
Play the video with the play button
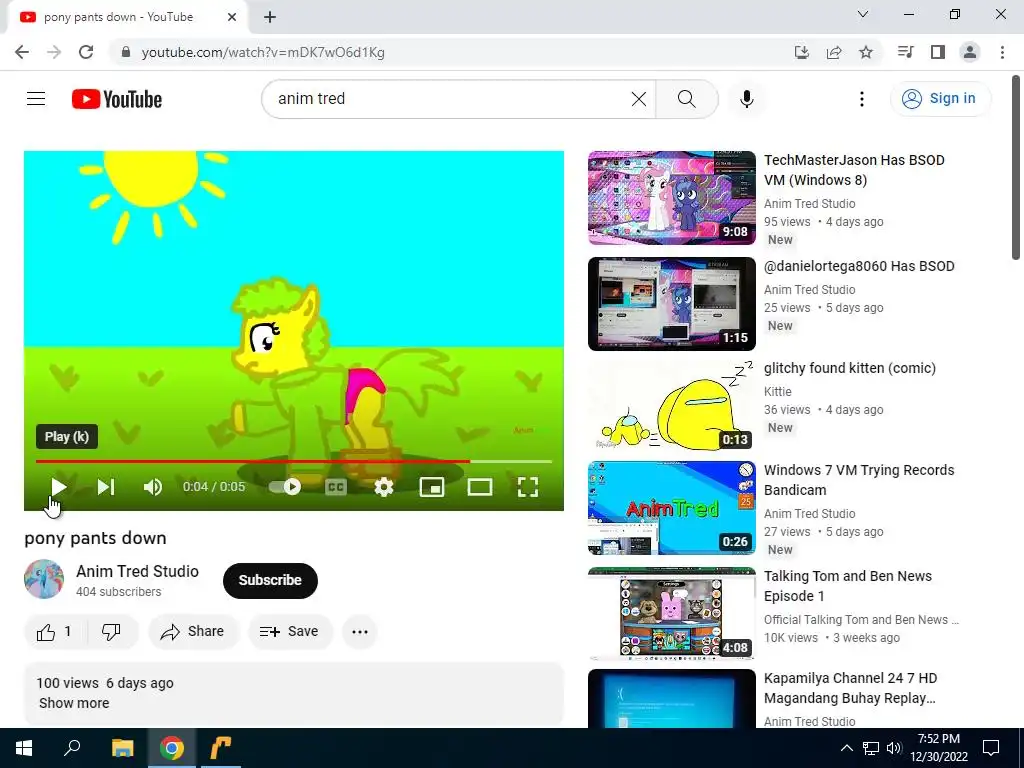pos(58,487)
